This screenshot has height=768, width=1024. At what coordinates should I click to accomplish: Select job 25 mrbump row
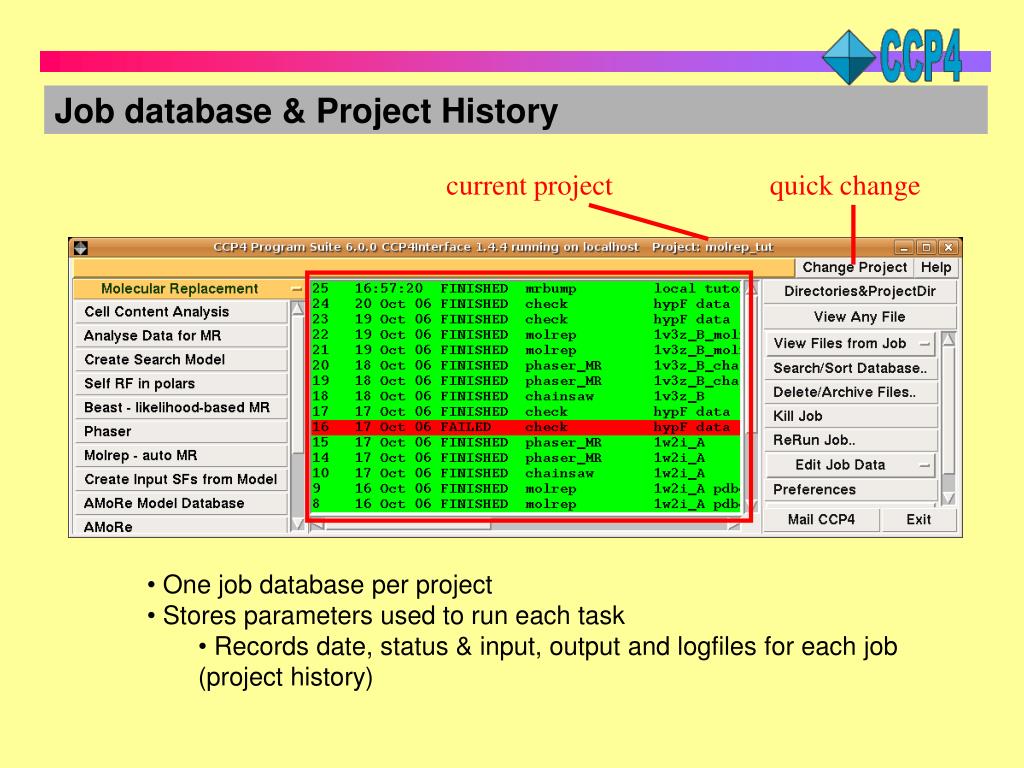click(526, 289)
